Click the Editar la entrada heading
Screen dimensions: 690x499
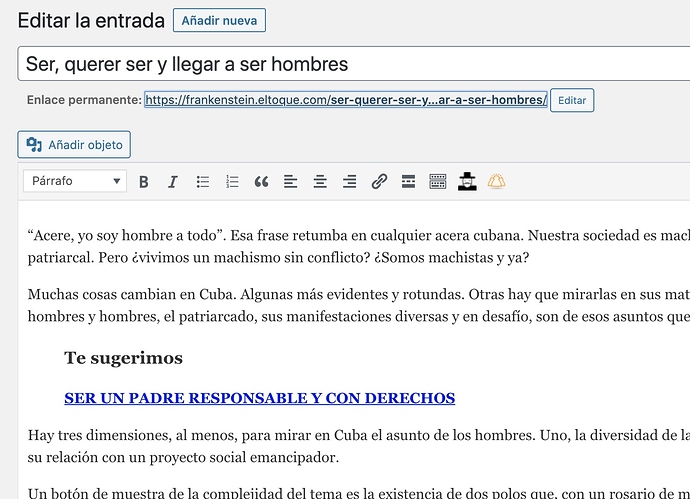[91, 21]
